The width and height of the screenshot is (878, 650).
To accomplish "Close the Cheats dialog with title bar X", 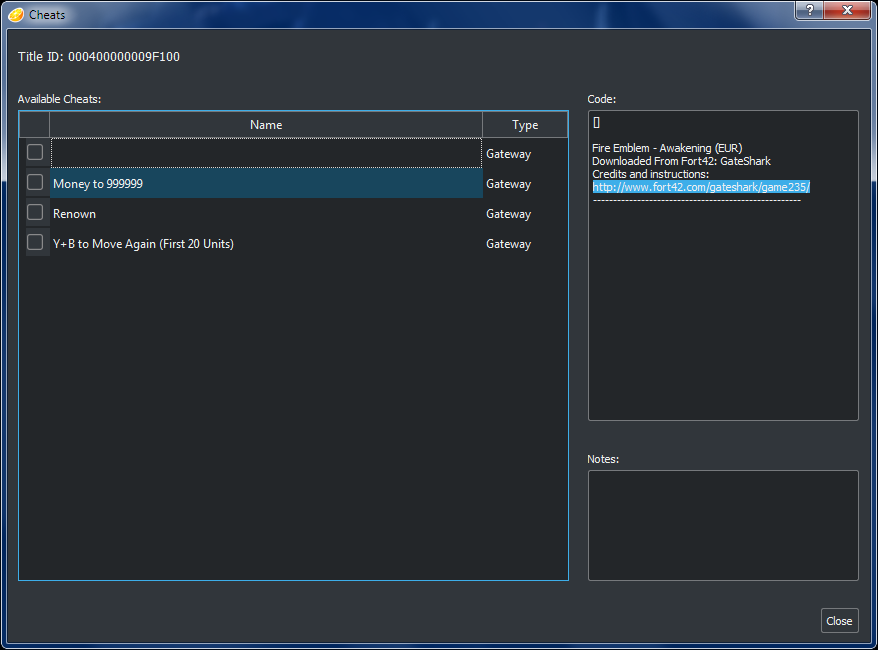I will 847,10.
